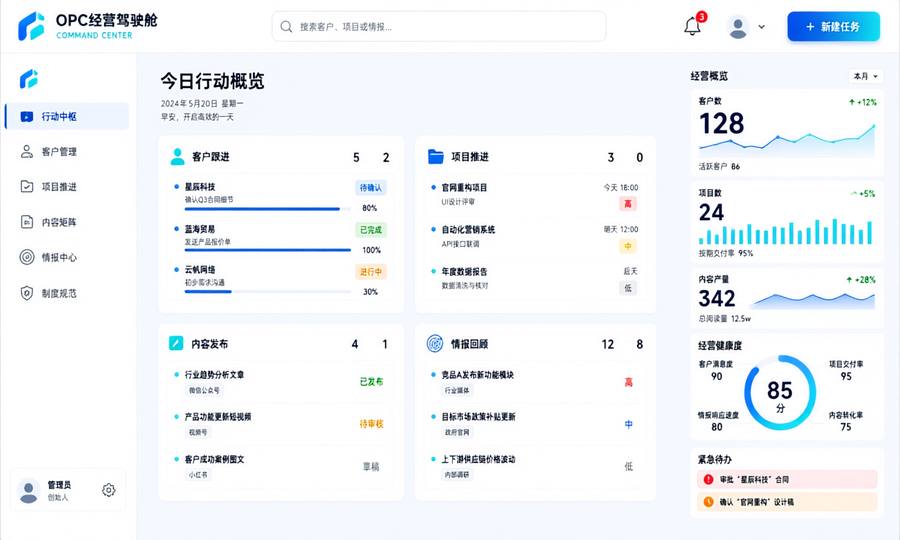The width and height of the screenshot is (900, 540).
Task: Click the 85分 health score ring
Action: 780,393
